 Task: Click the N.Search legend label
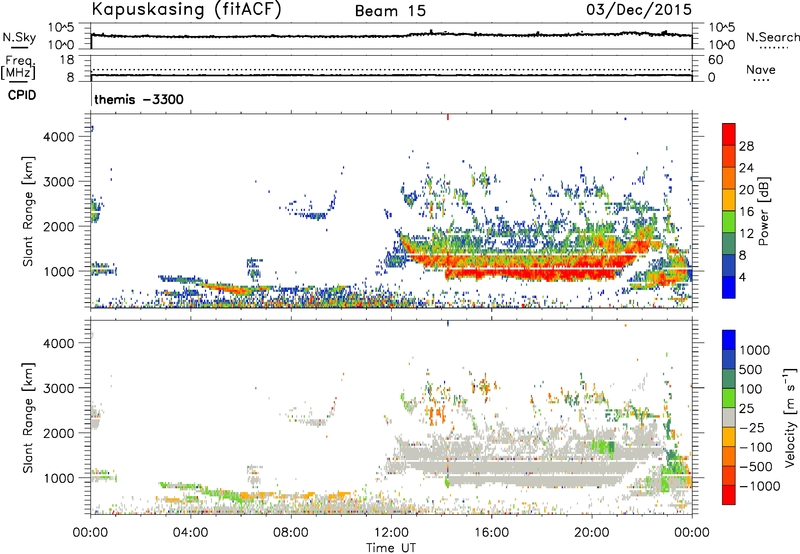tap(773, 37)
